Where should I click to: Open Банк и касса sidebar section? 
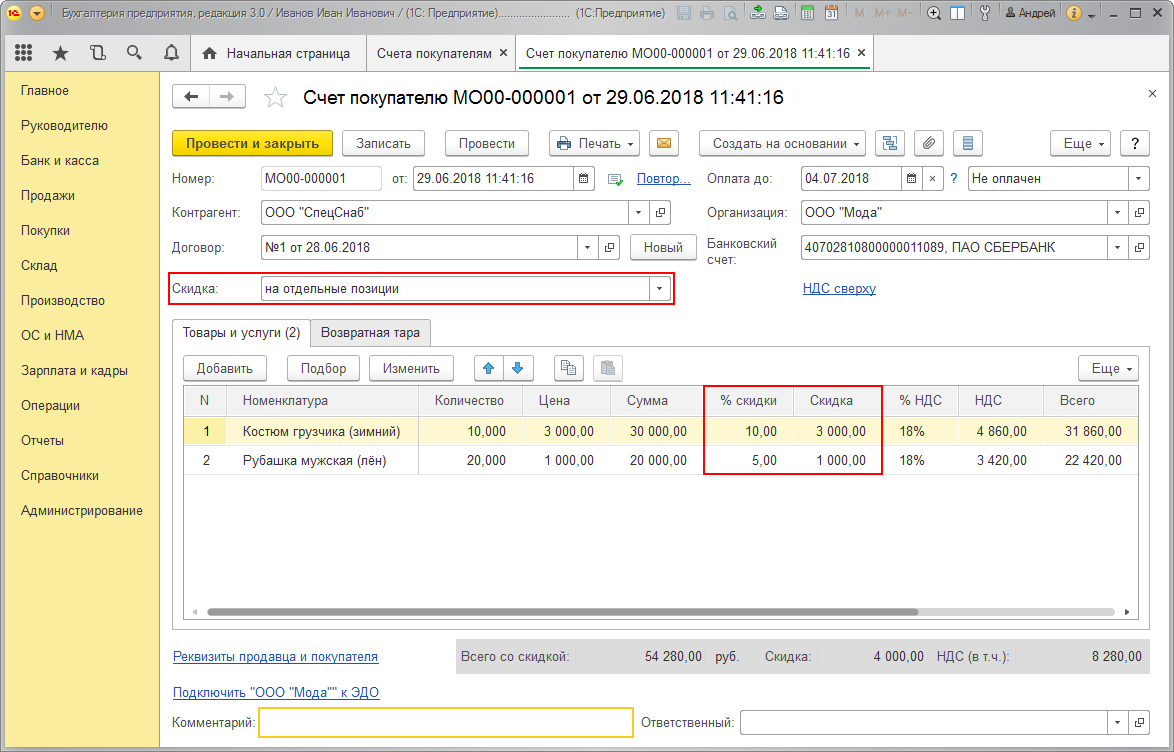tap(60, 160)
